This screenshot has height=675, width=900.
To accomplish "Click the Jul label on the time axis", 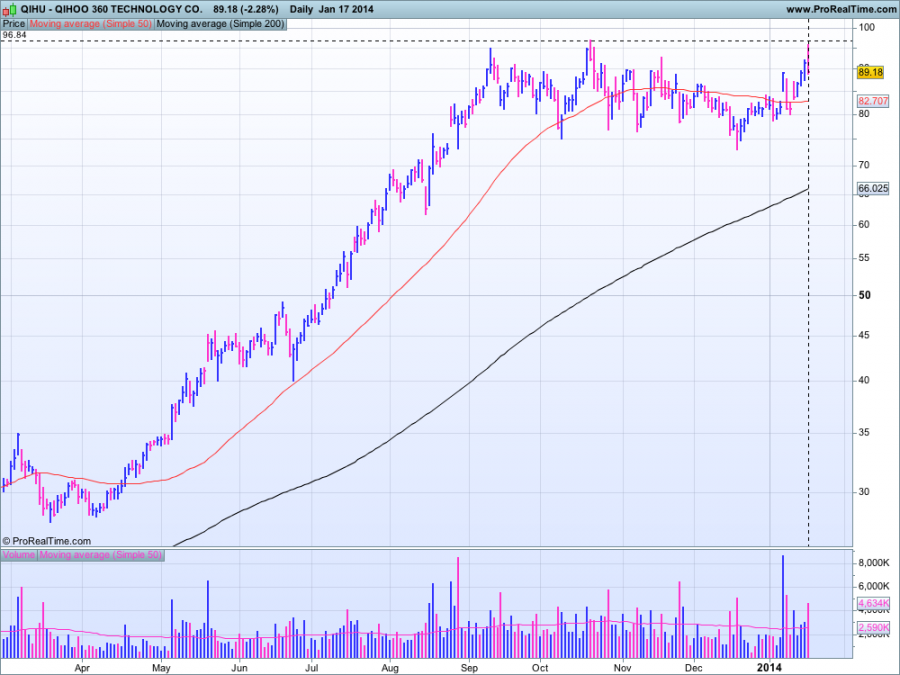I will click(x=312, y=668).
